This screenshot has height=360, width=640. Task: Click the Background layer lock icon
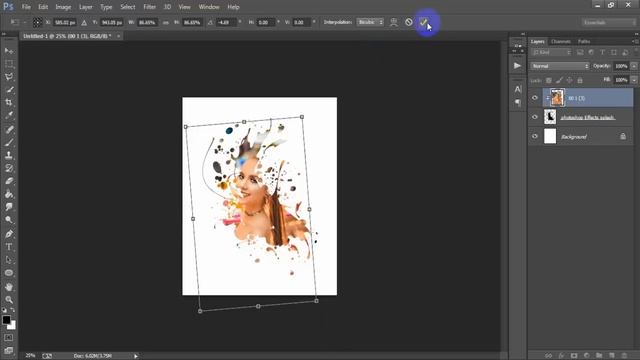[623, 136]
